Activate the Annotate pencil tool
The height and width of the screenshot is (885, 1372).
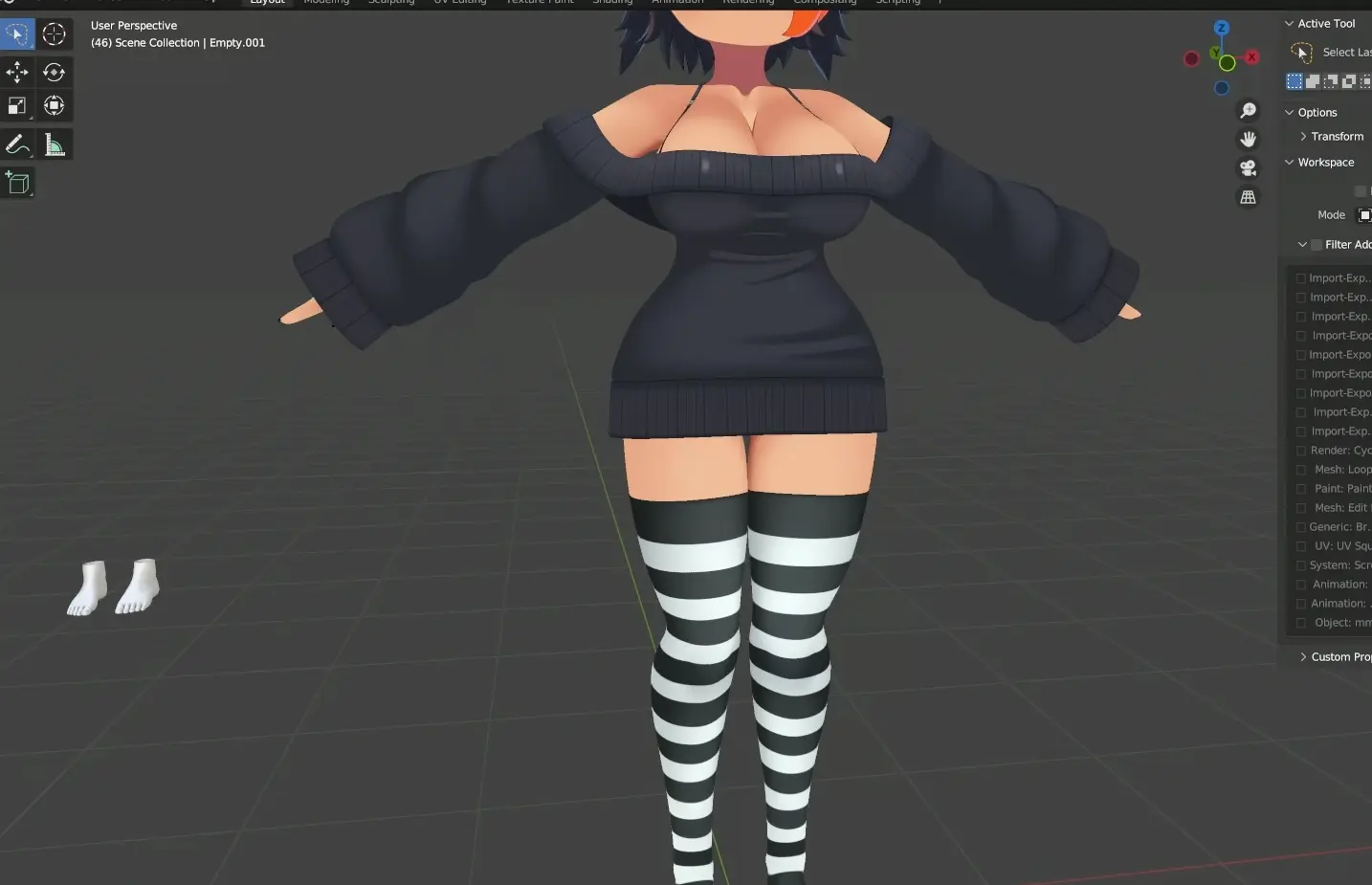point(17,144)
